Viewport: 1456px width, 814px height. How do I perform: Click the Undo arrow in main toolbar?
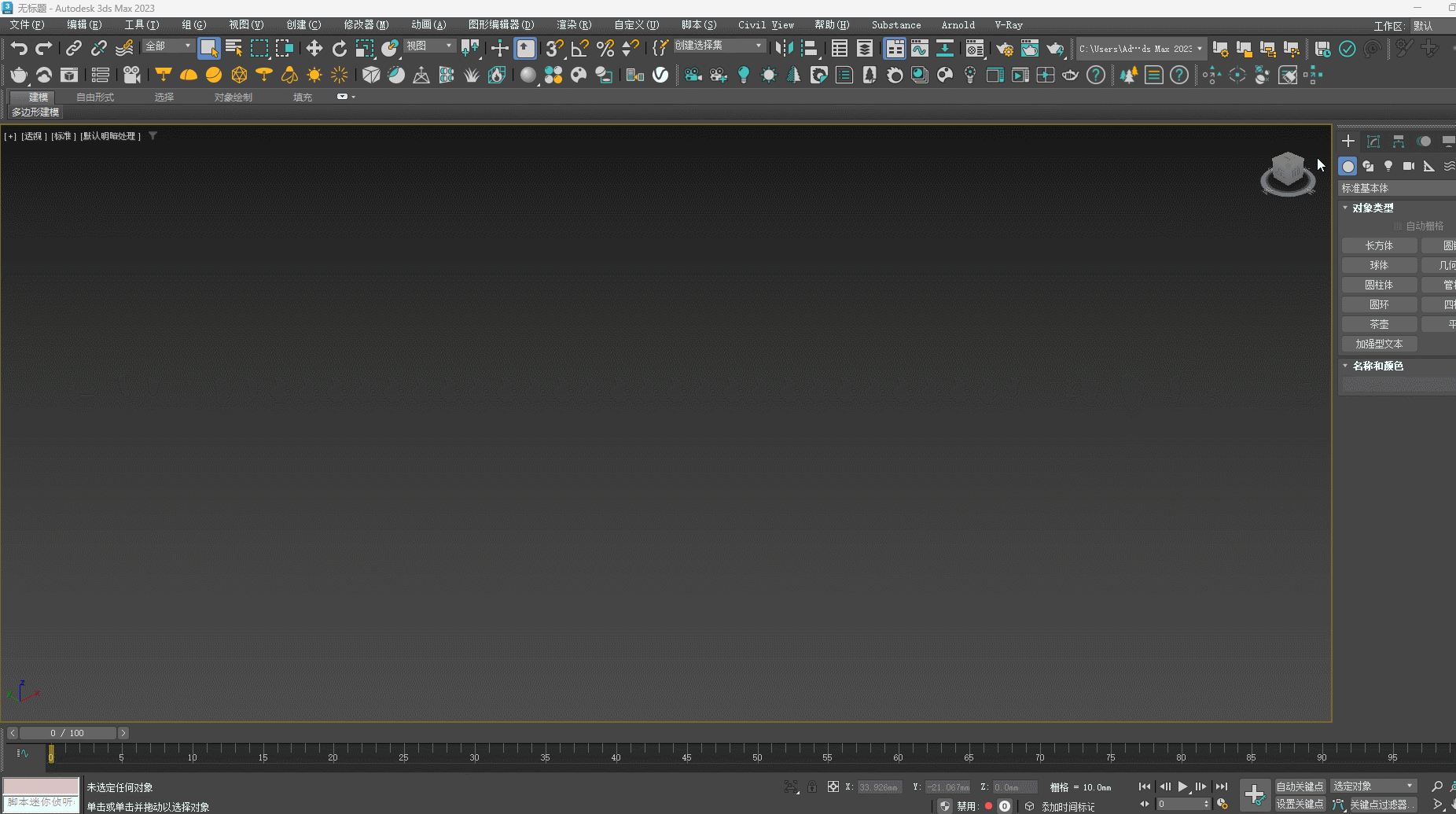click(x=19, y=49)
